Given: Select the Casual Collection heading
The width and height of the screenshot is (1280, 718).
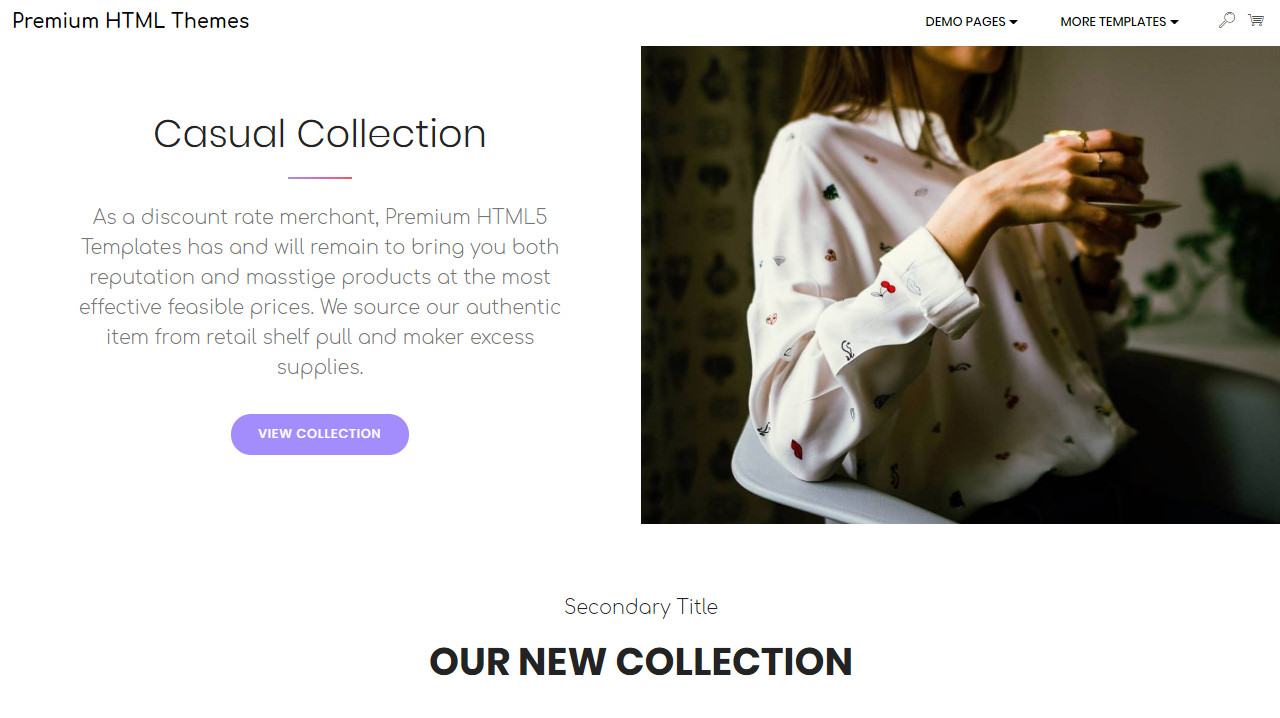Looking at the screenshot, I should pos(320,134).
